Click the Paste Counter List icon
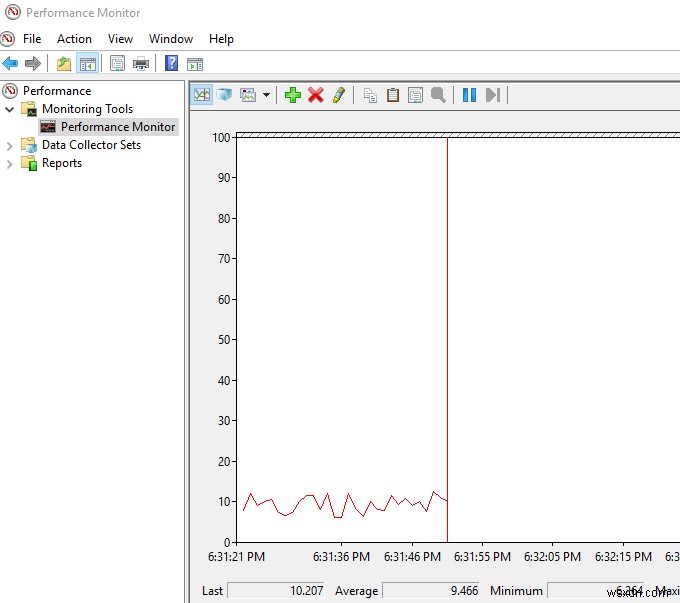The height and width of the screenshot is (603, 680). point(392,95)
